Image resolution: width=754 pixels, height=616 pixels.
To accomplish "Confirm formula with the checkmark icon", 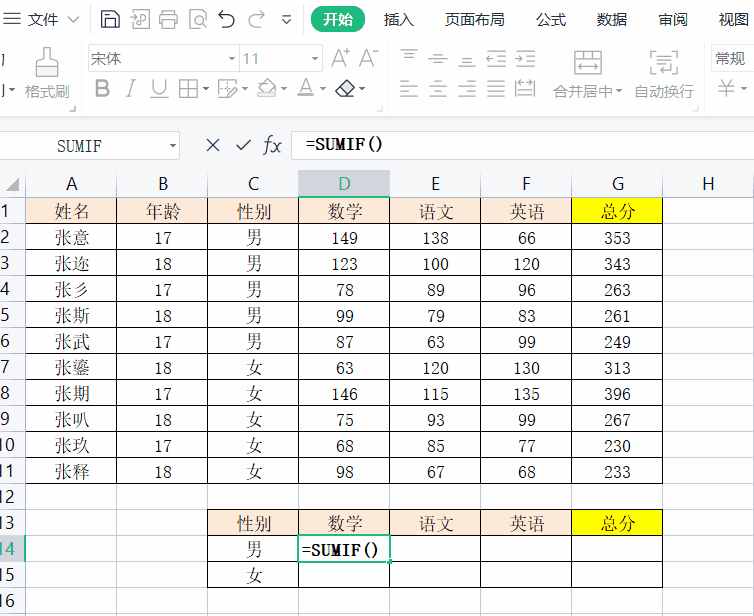I will pos(242,145).
